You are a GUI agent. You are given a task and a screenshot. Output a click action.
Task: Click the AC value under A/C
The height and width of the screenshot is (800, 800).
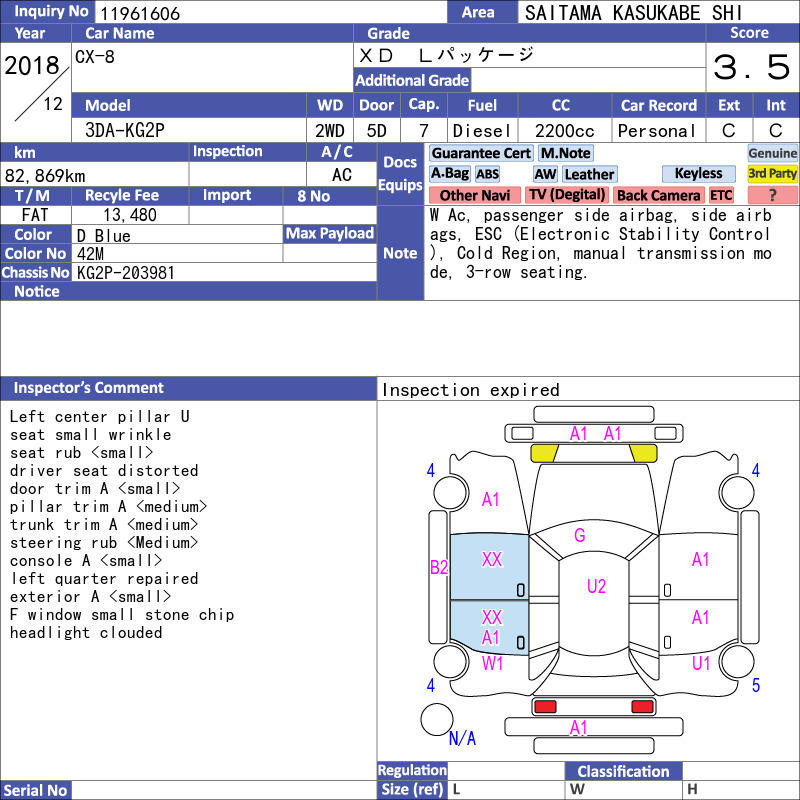coord(342,175)
